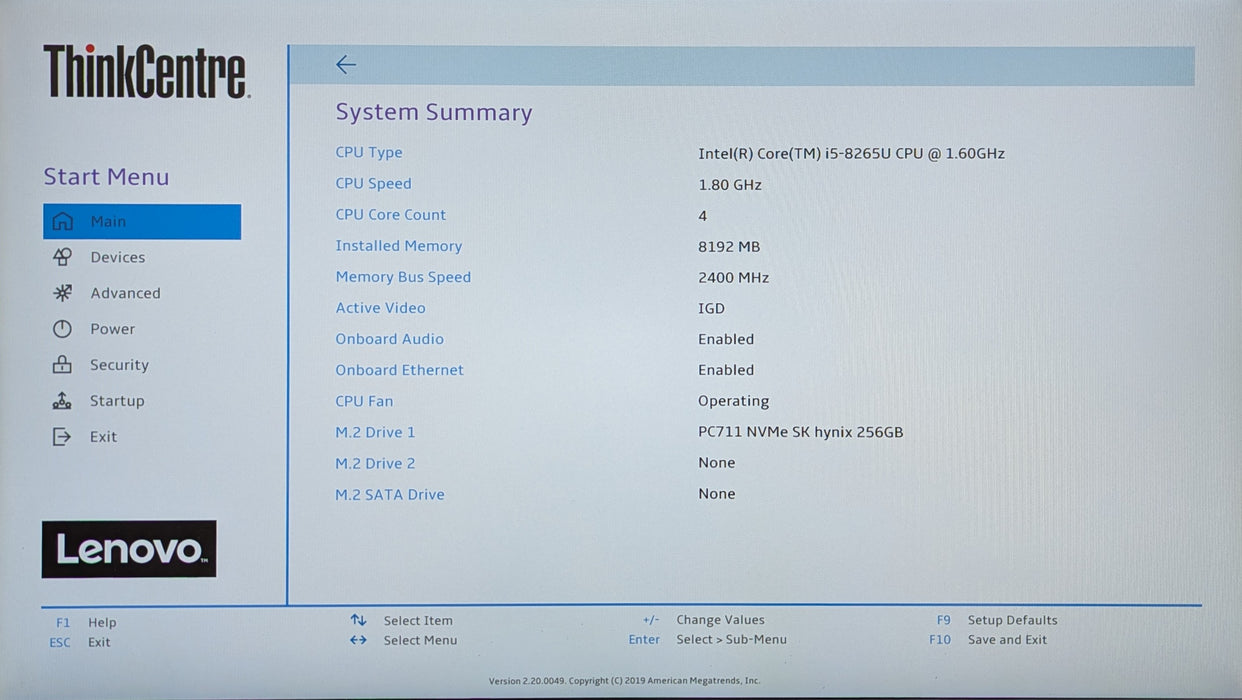
Task: Open the Startup menu
Action: 117,401
